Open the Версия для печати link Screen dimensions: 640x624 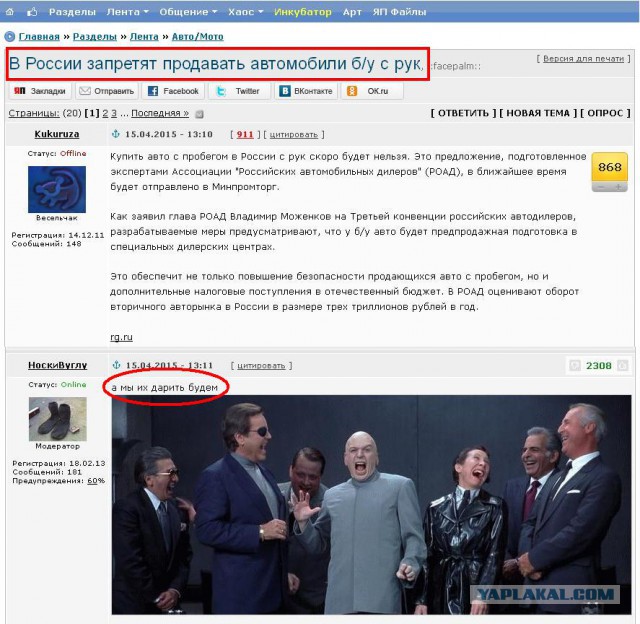click(x=583, y=59)
